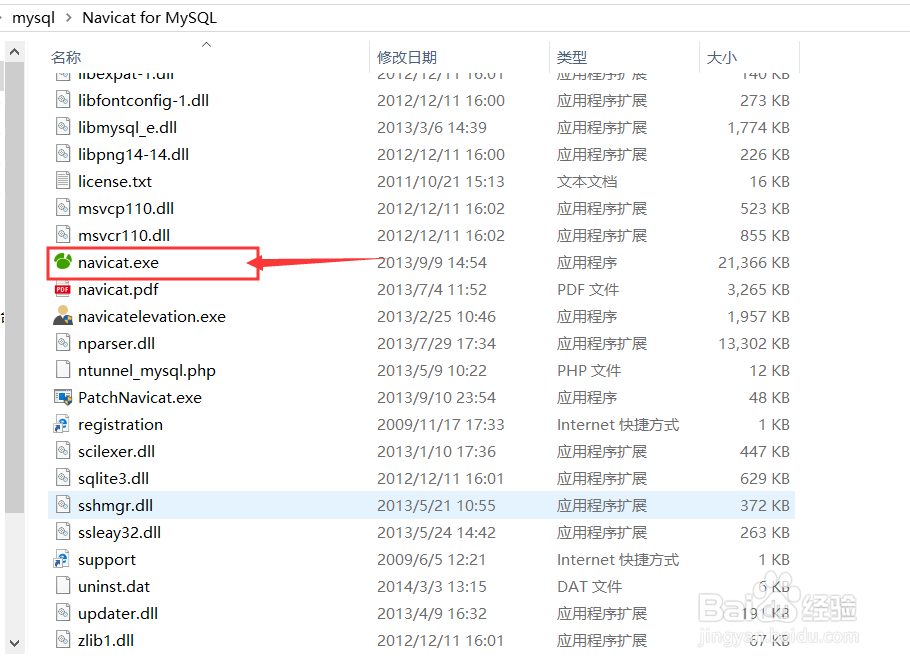Click the libfontconfig-1.dll file icon
This screenshot has height=668, width=910.
63,100
